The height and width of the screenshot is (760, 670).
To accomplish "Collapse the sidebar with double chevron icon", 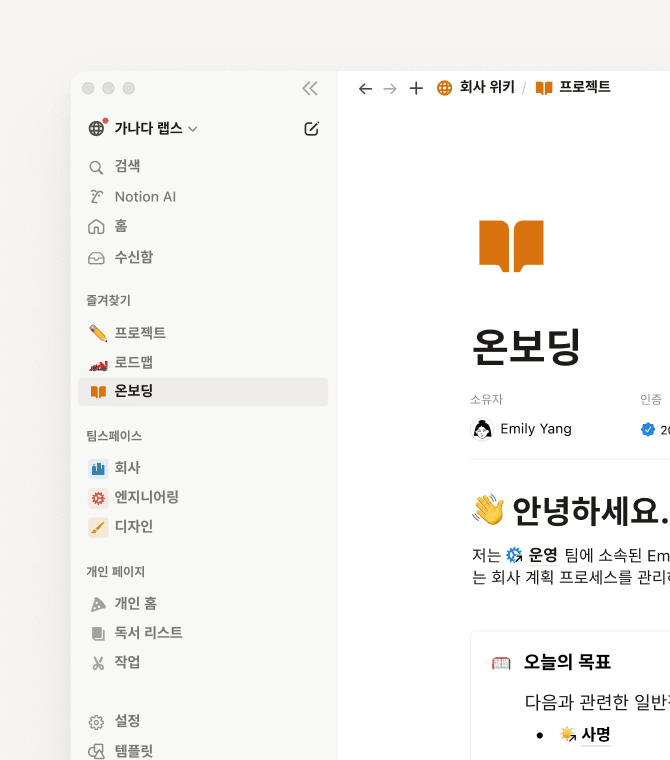I will (310, 88).
